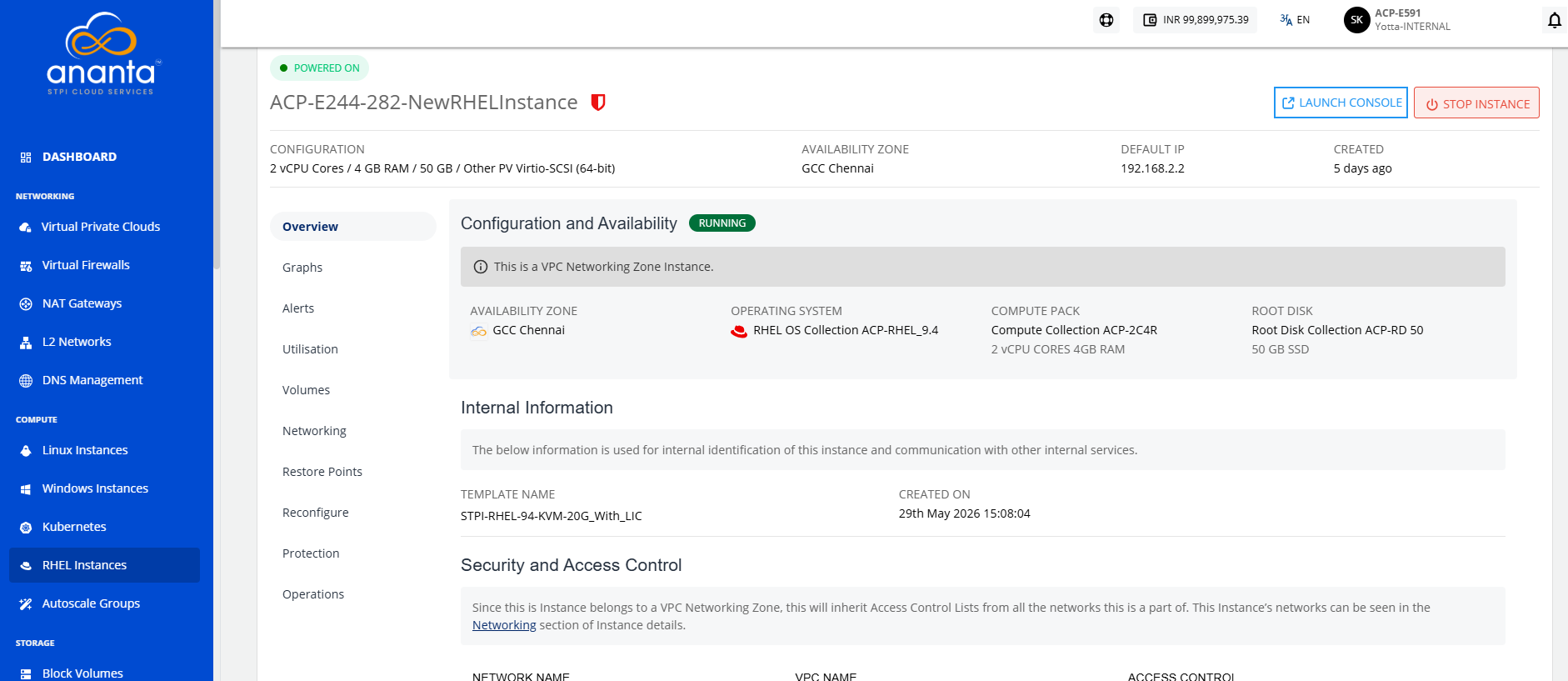Screen dimensions: 1568x681
Task: Click the RUNNING status badge
Action: pos(722,223)
